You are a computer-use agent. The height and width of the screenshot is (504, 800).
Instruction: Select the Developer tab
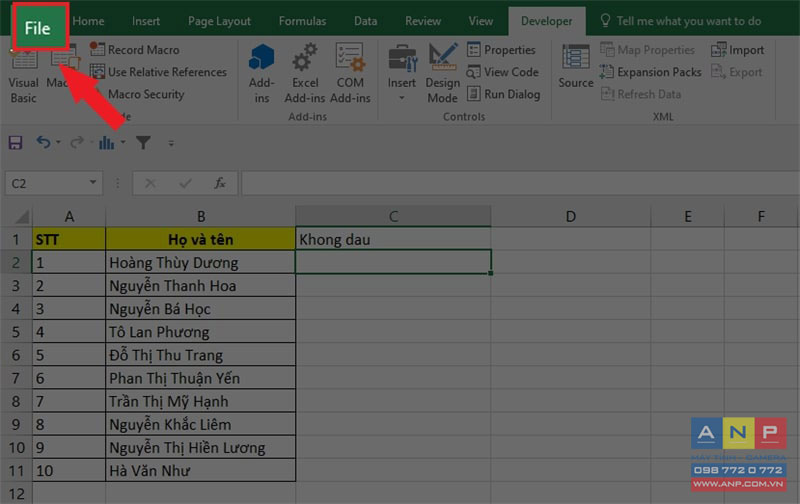click(546, 21)
